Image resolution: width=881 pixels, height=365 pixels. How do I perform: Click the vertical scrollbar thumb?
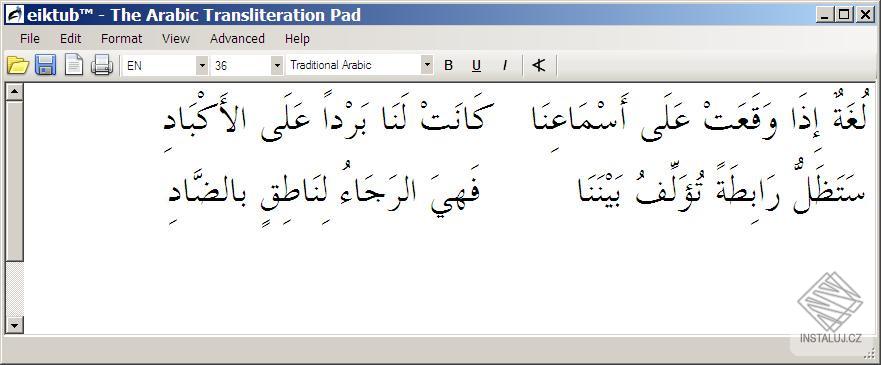(x=14, y=181)
